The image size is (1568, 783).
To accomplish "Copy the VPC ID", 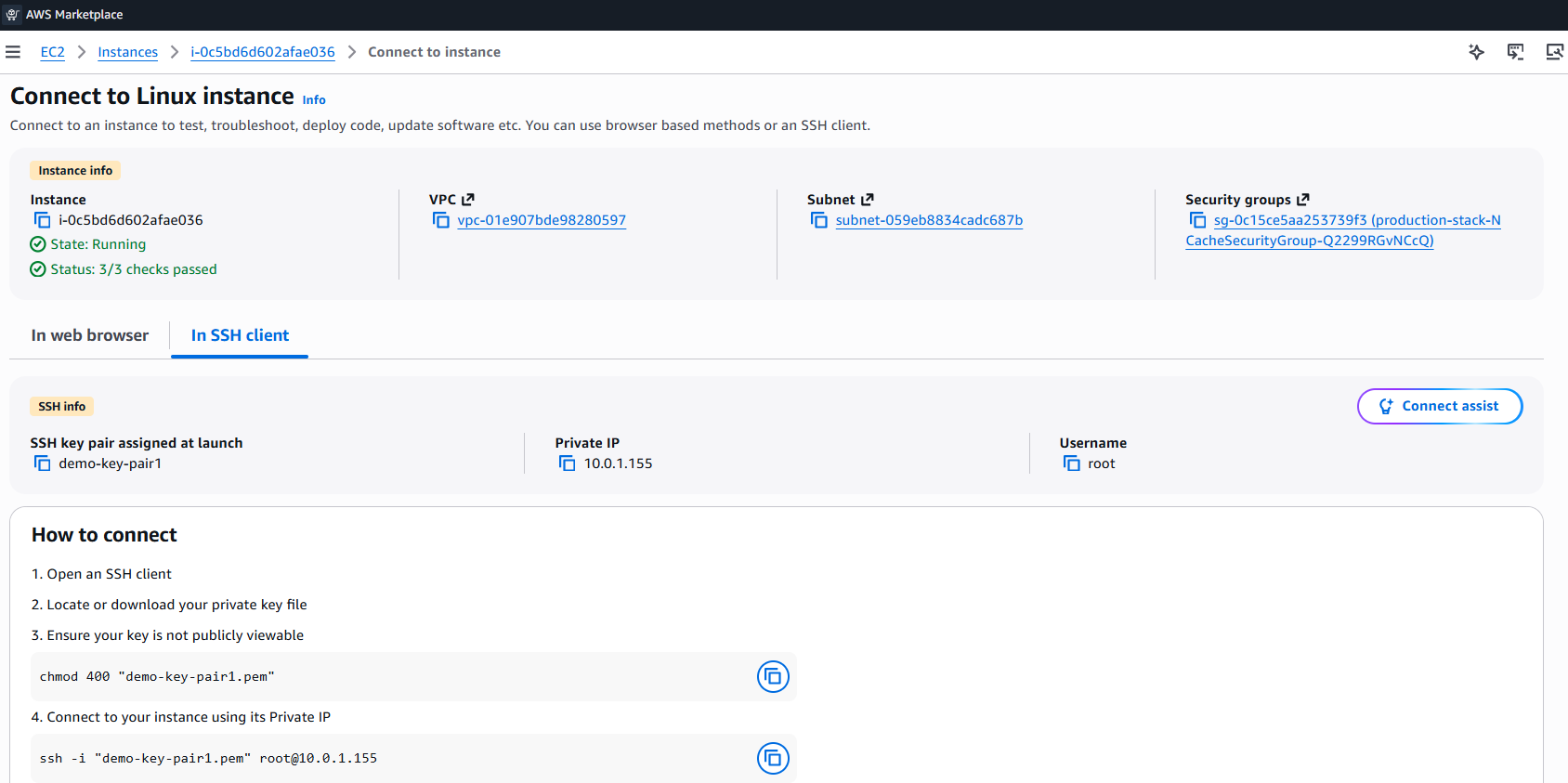I will pyautogui.click(x=440, y=220).
